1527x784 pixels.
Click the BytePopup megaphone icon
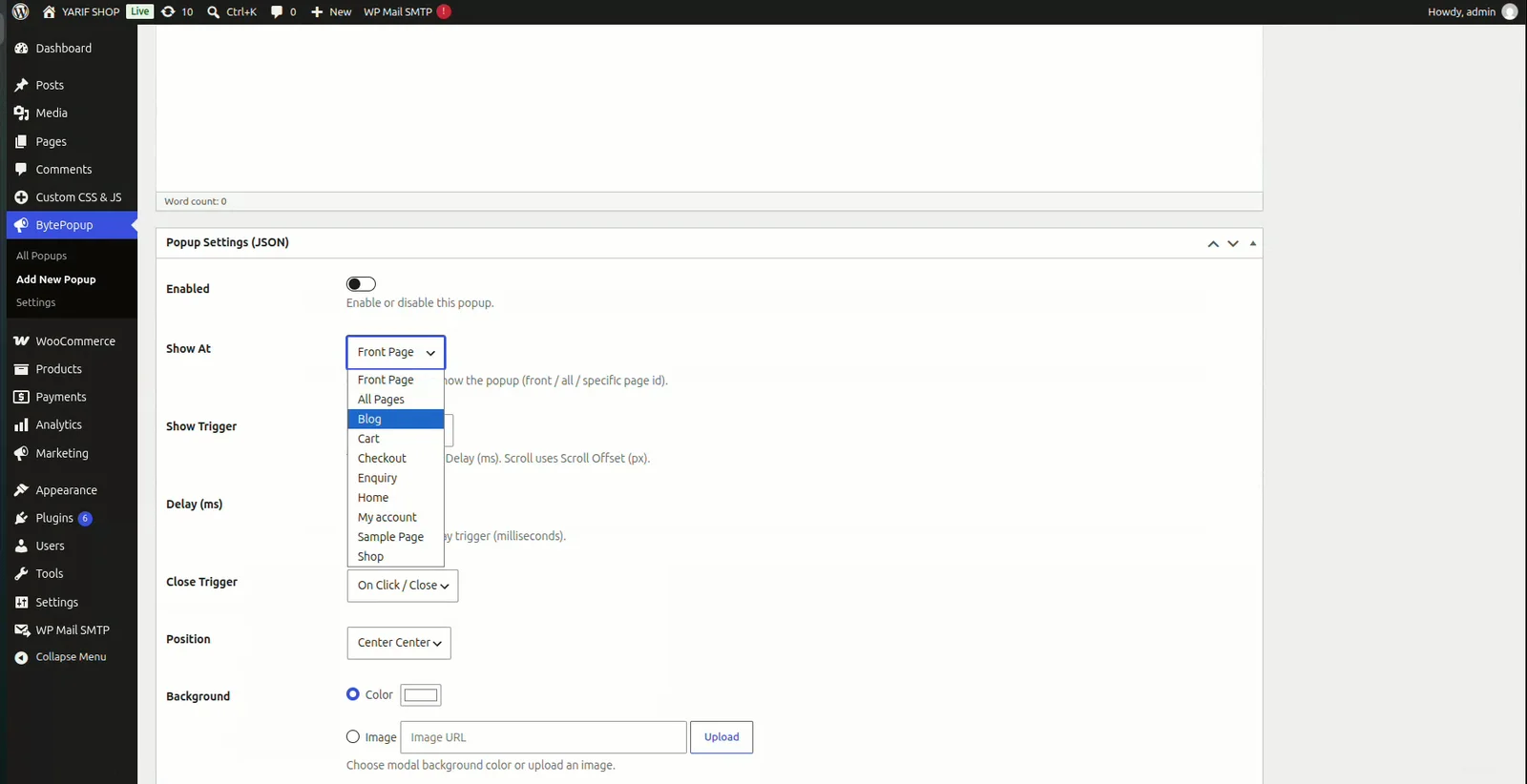[x=21, y=225]
